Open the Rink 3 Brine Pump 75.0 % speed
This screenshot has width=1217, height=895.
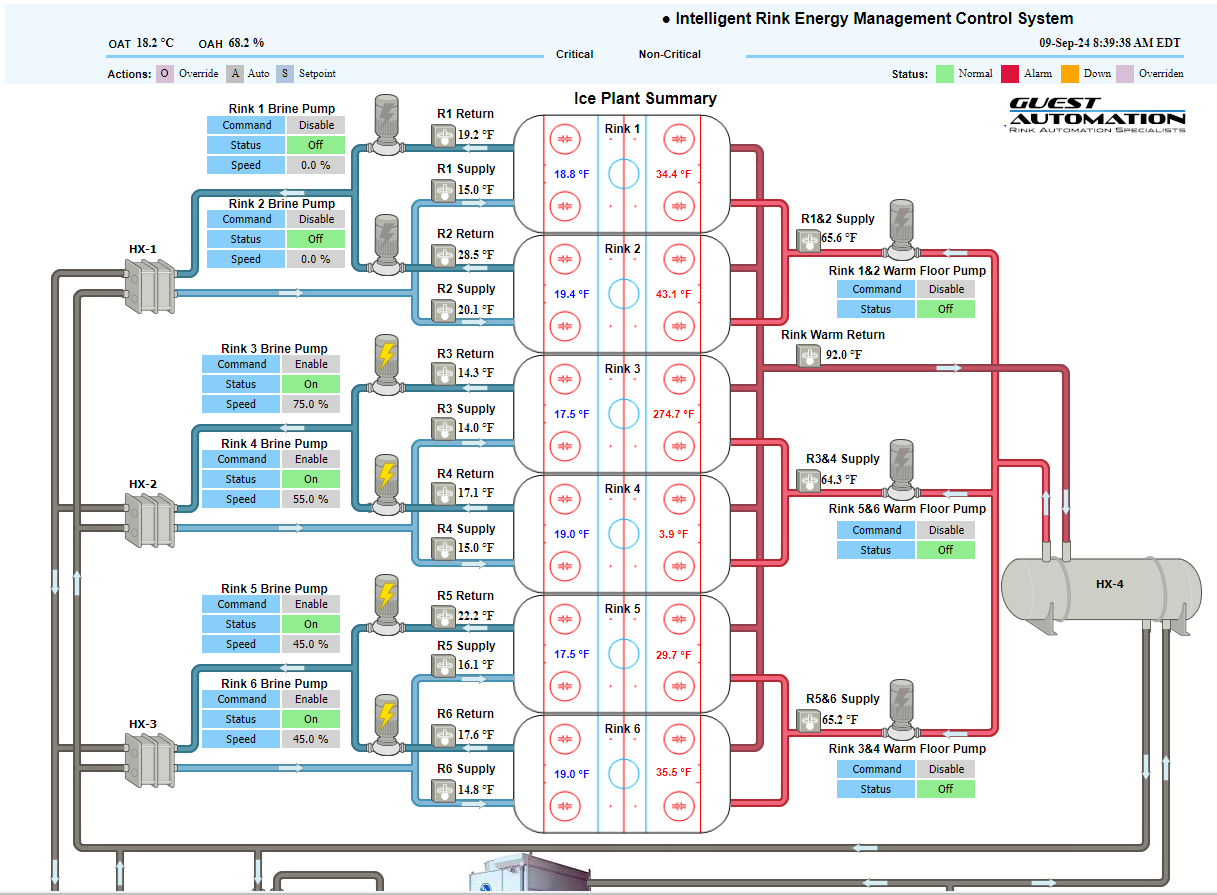coord(310,404)
